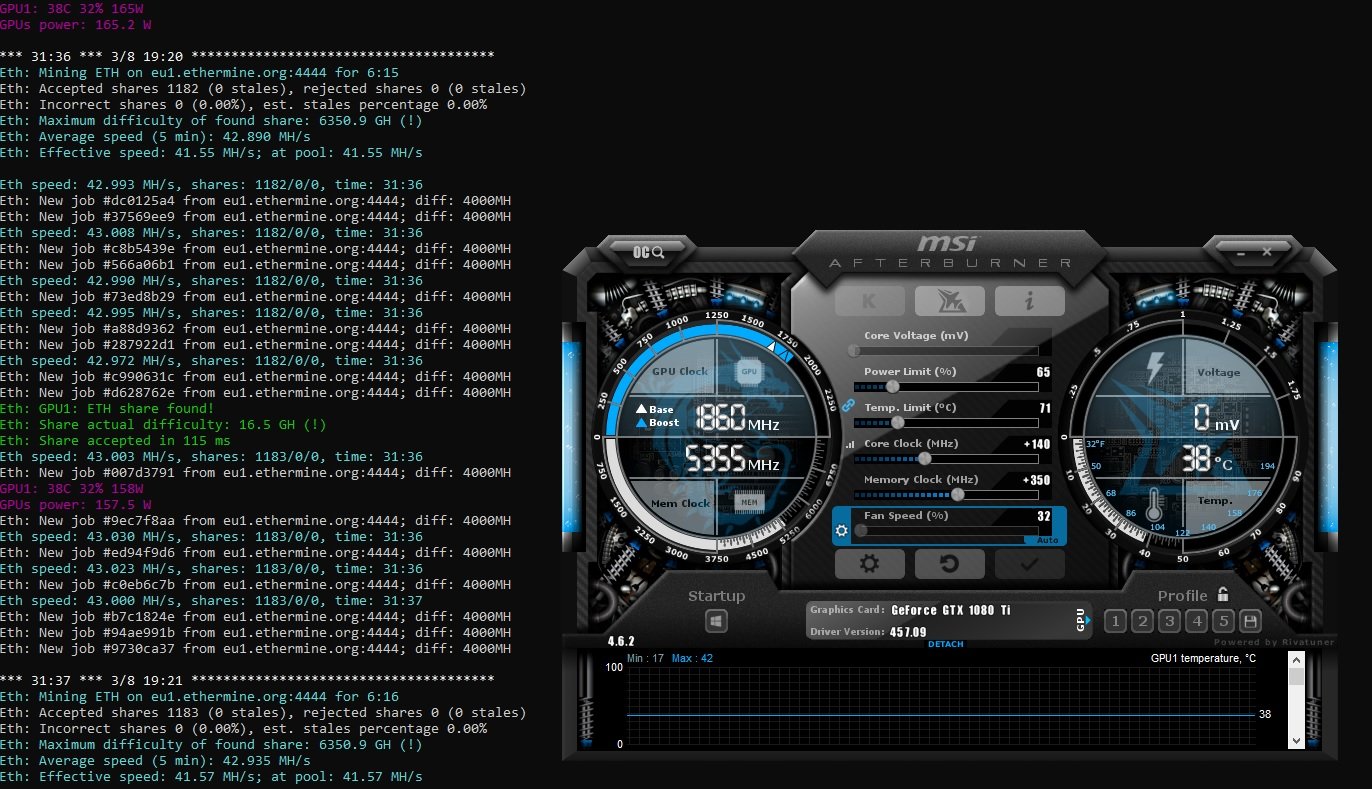Click terminal line 'Eth: Share accepted in 115 ms'
Screen dimensions: 1372x789
point(115,440)
